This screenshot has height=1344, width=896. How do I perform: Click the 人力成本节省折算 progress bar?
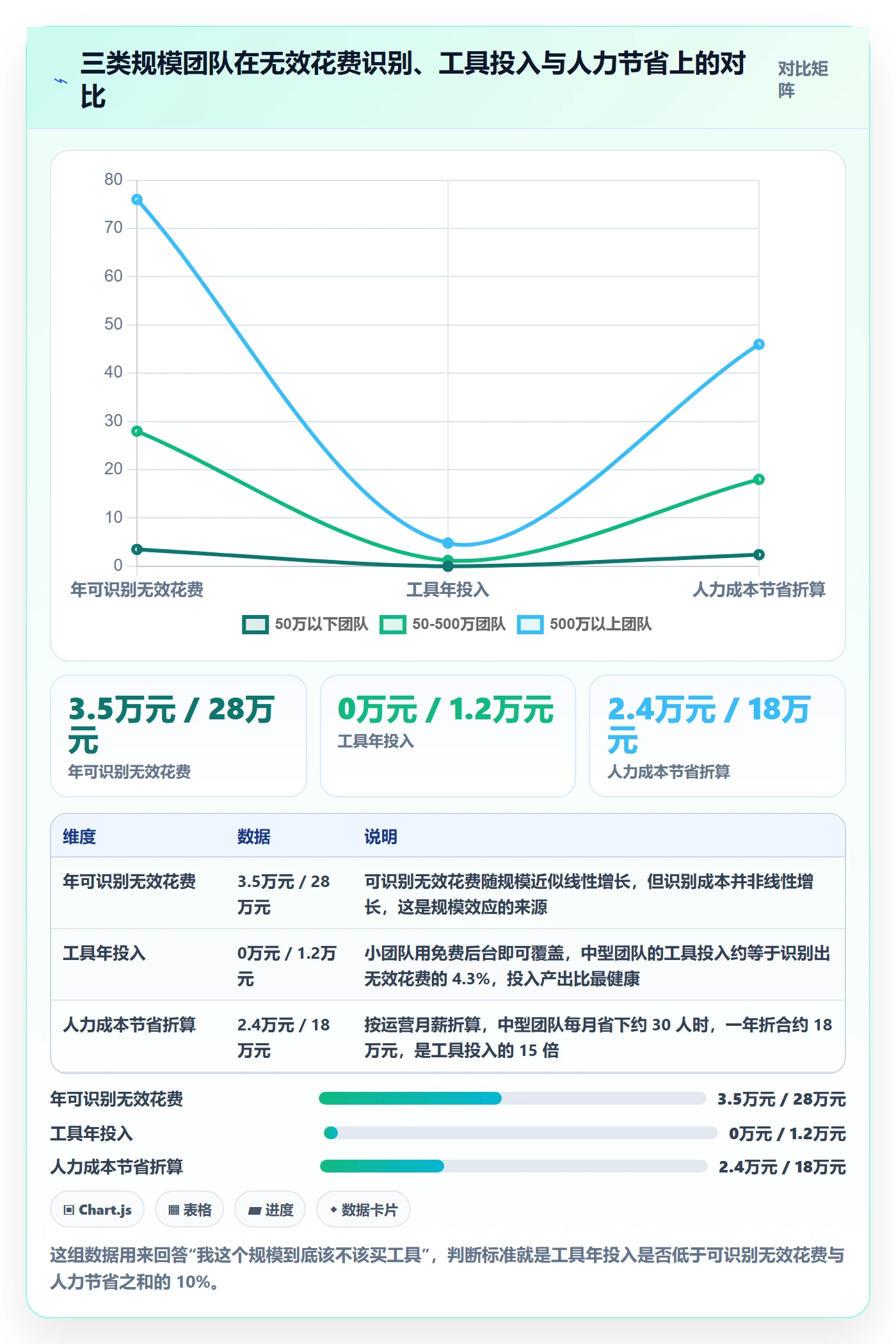pos(513,1166)
